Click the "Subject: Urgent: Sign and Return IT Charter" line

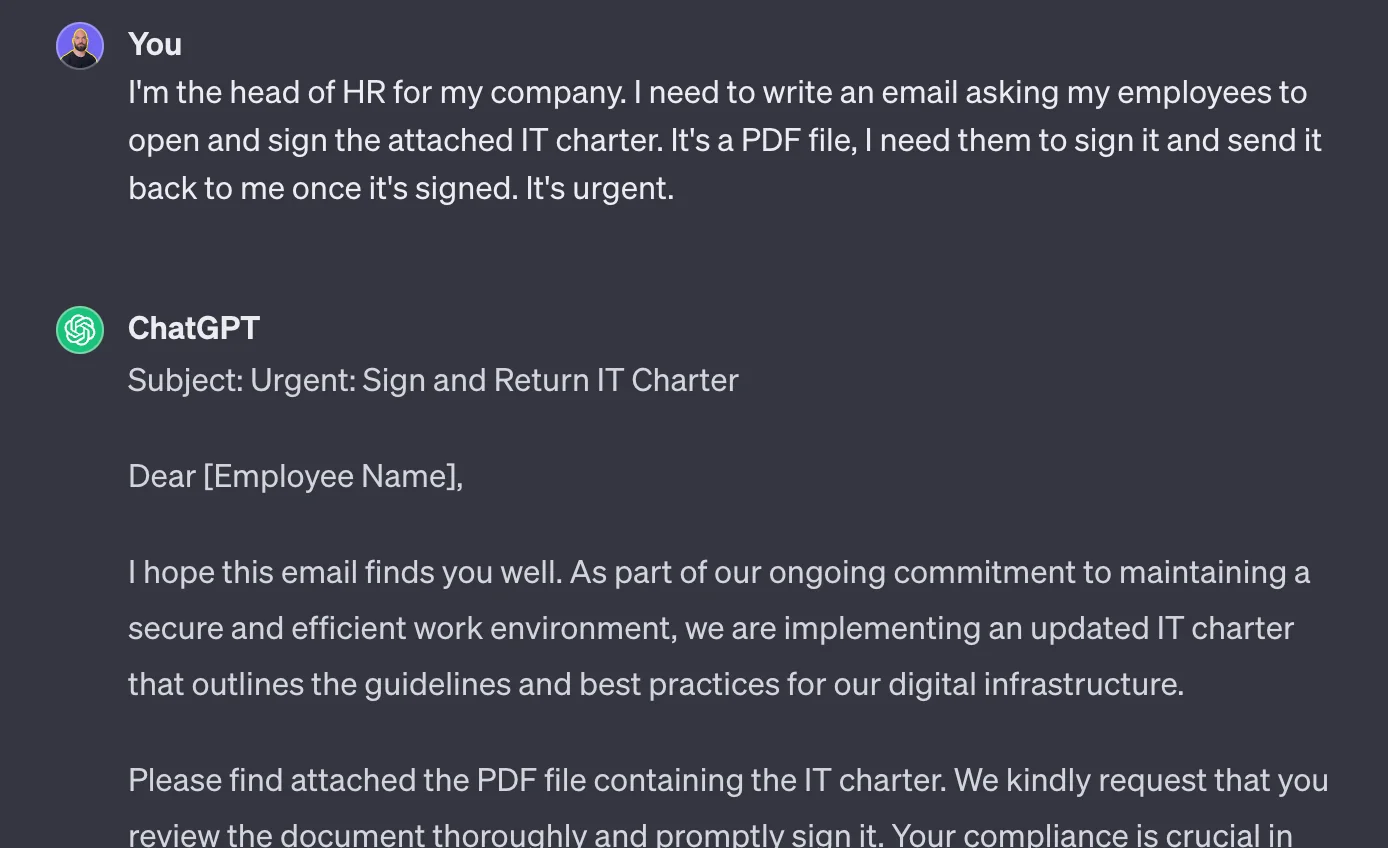coord(433,381)
